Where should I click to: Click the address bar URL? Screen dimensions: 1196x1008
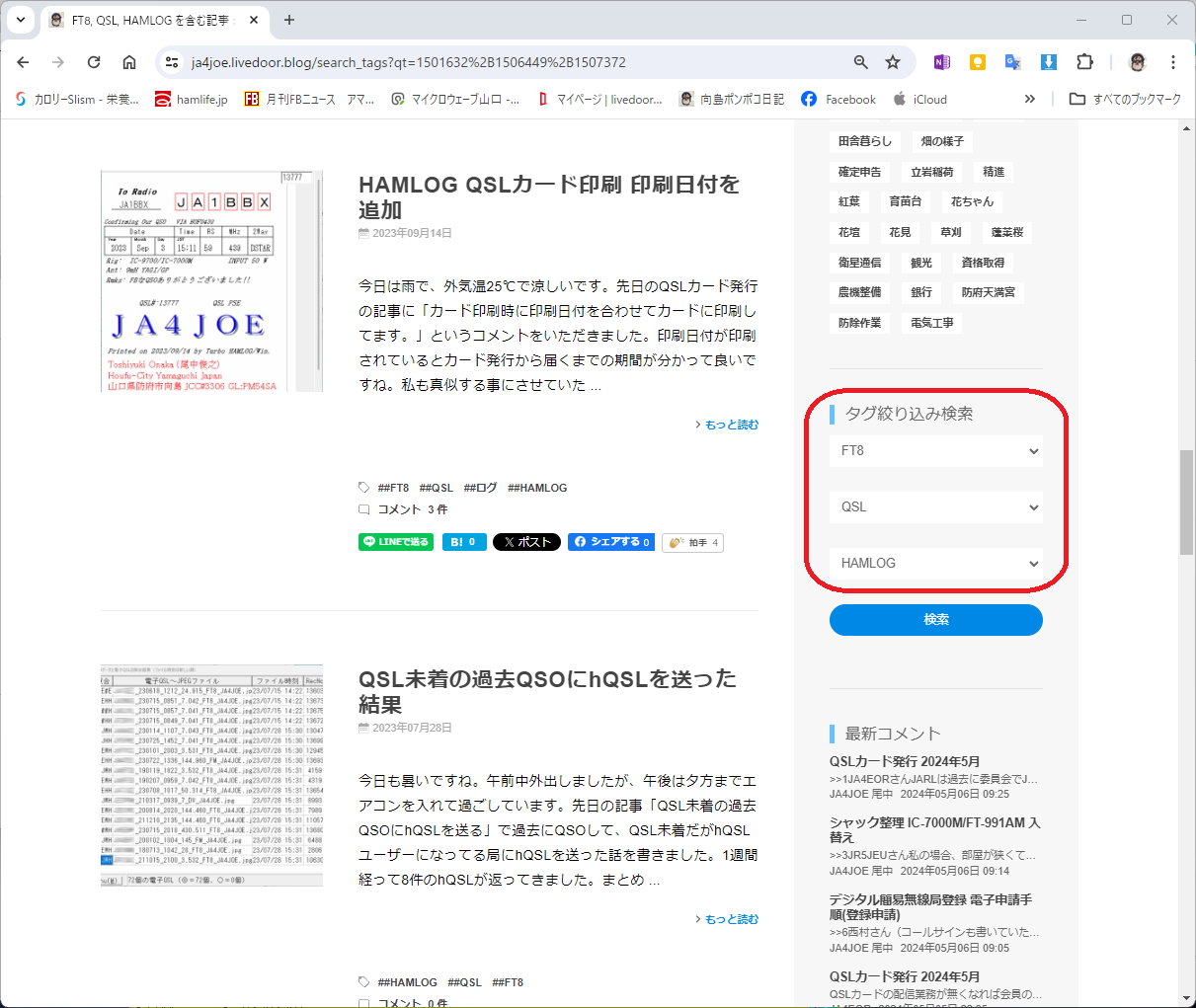tap(409, 62)
